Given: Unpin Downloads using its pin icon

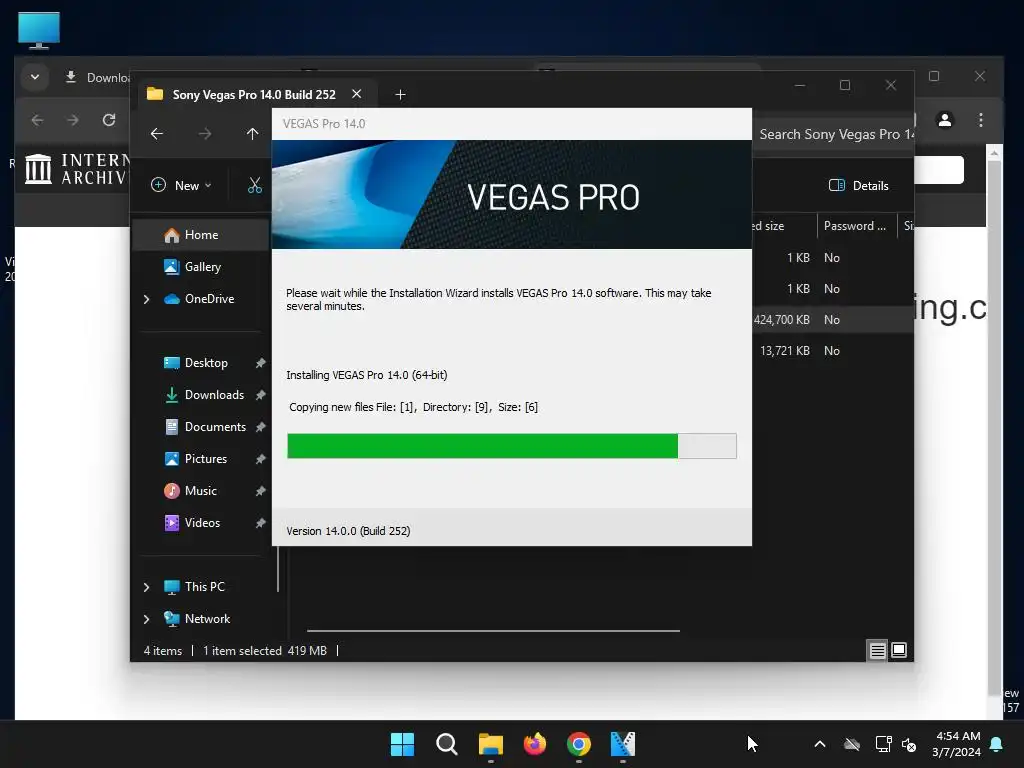Looking at the screenshot, I should pos(261,395).
